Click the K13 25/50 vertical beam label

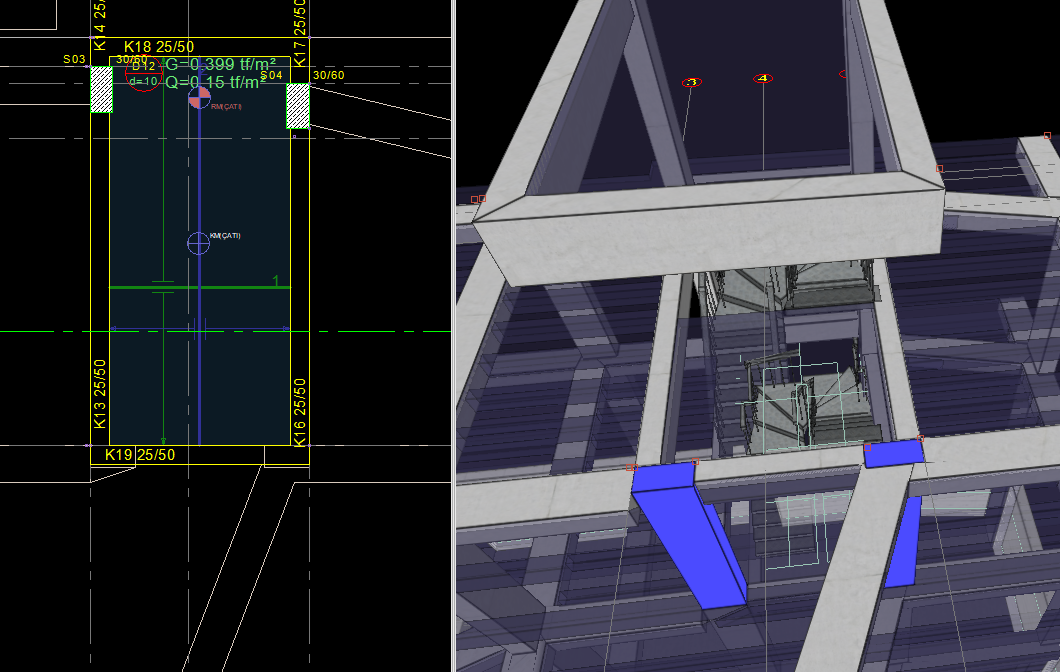click(100, 393)
